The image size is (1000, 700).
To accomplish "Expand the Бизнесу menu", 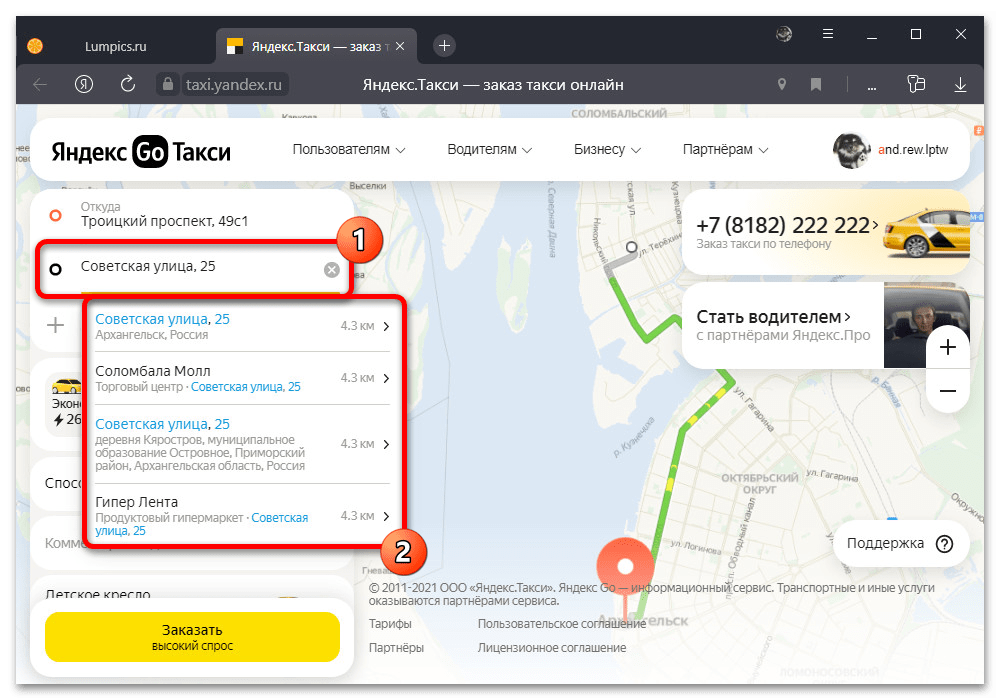I will point(607,149).
